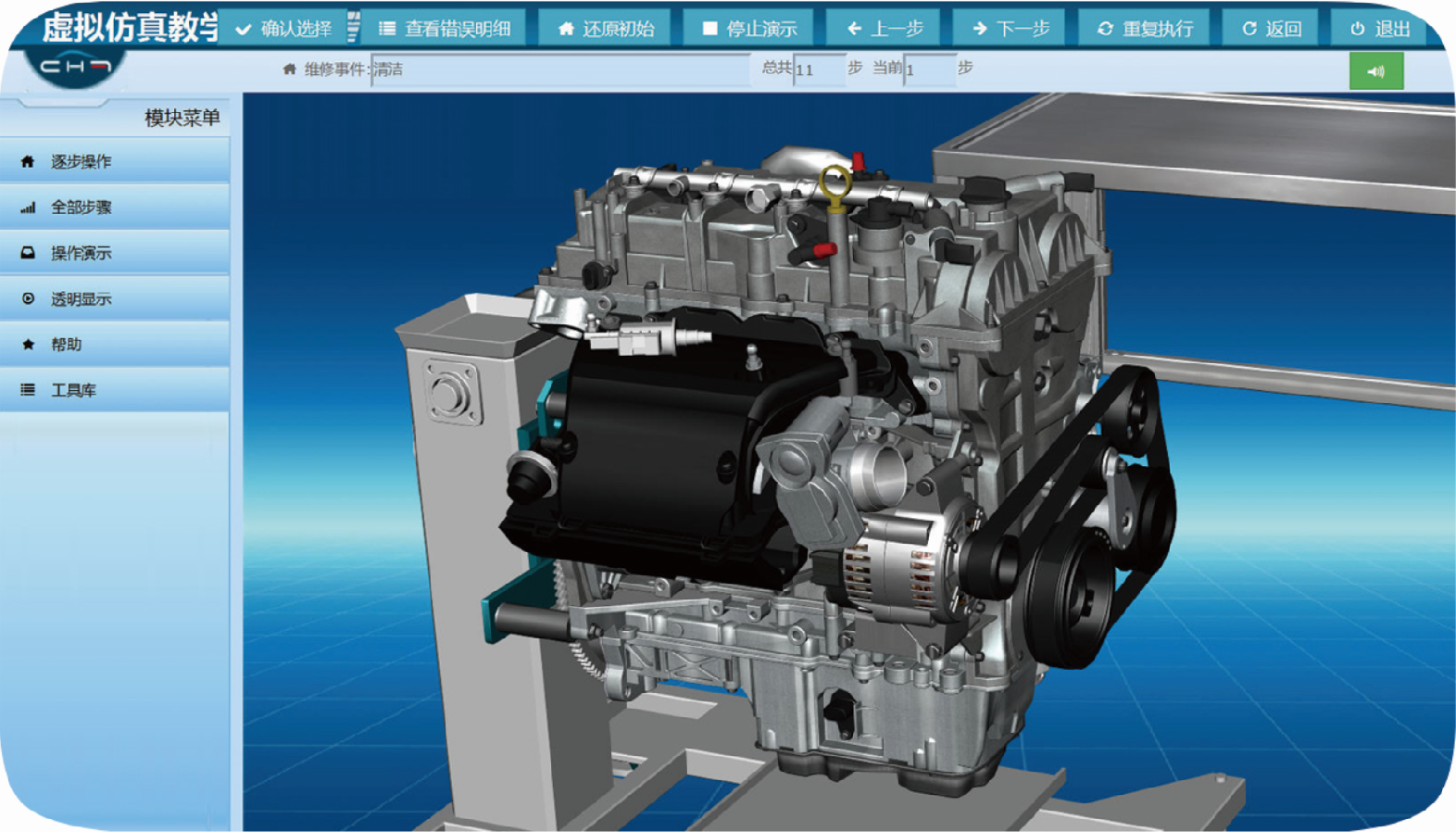Click the green speaker sound button

pyautogui.click(x=1375, y=71)
